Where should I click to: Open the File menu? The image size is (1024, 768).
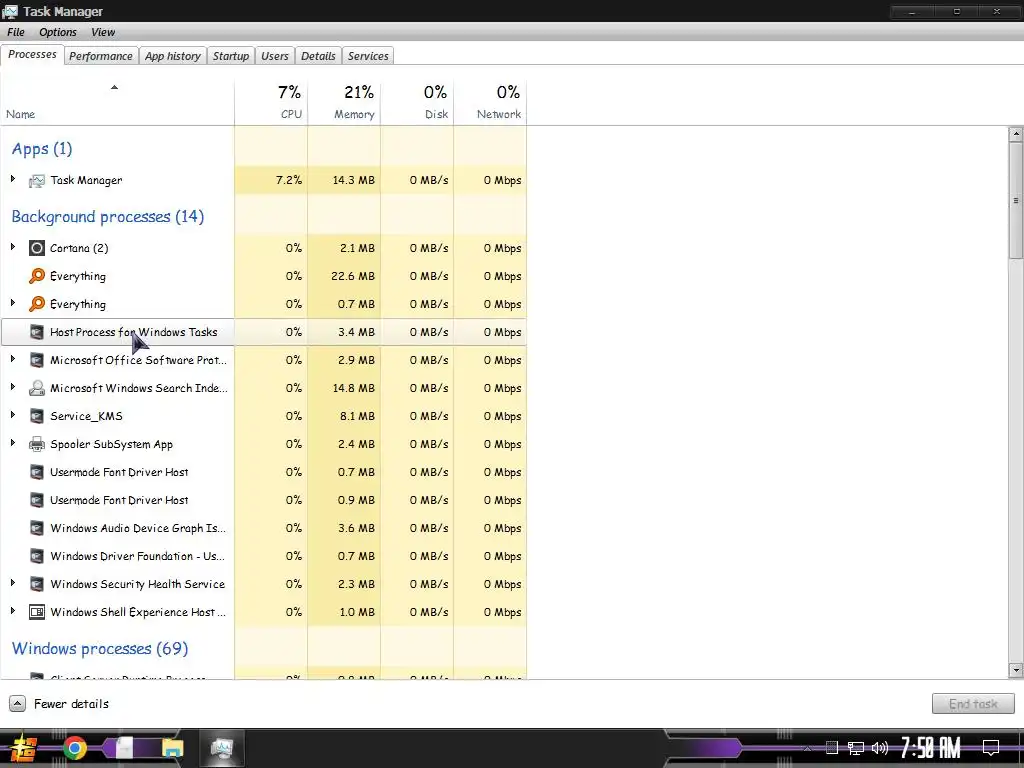click(16, 32)
